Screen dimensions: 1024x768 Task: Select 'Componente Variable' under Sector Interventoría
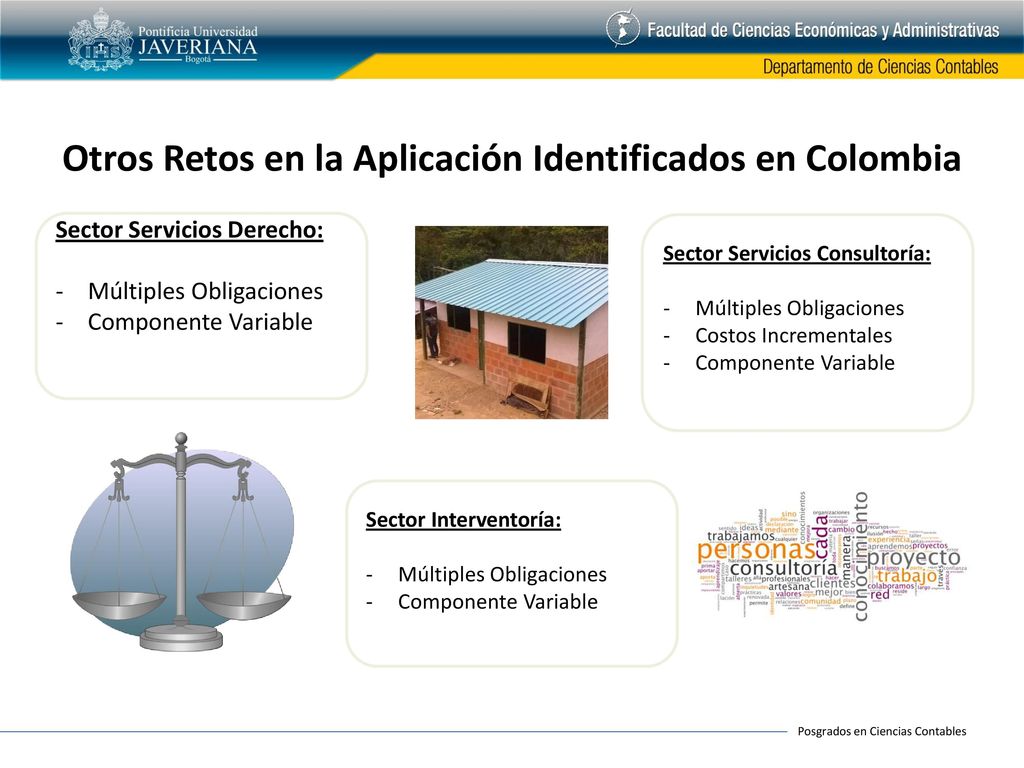498,602
